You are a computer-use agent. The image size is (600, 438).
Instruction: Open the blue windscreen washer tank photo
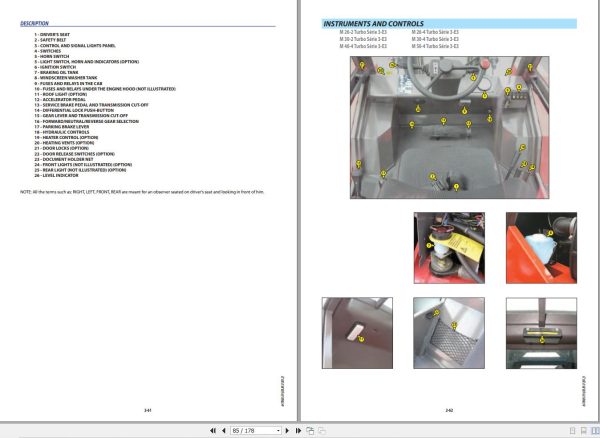click(541, 248)
